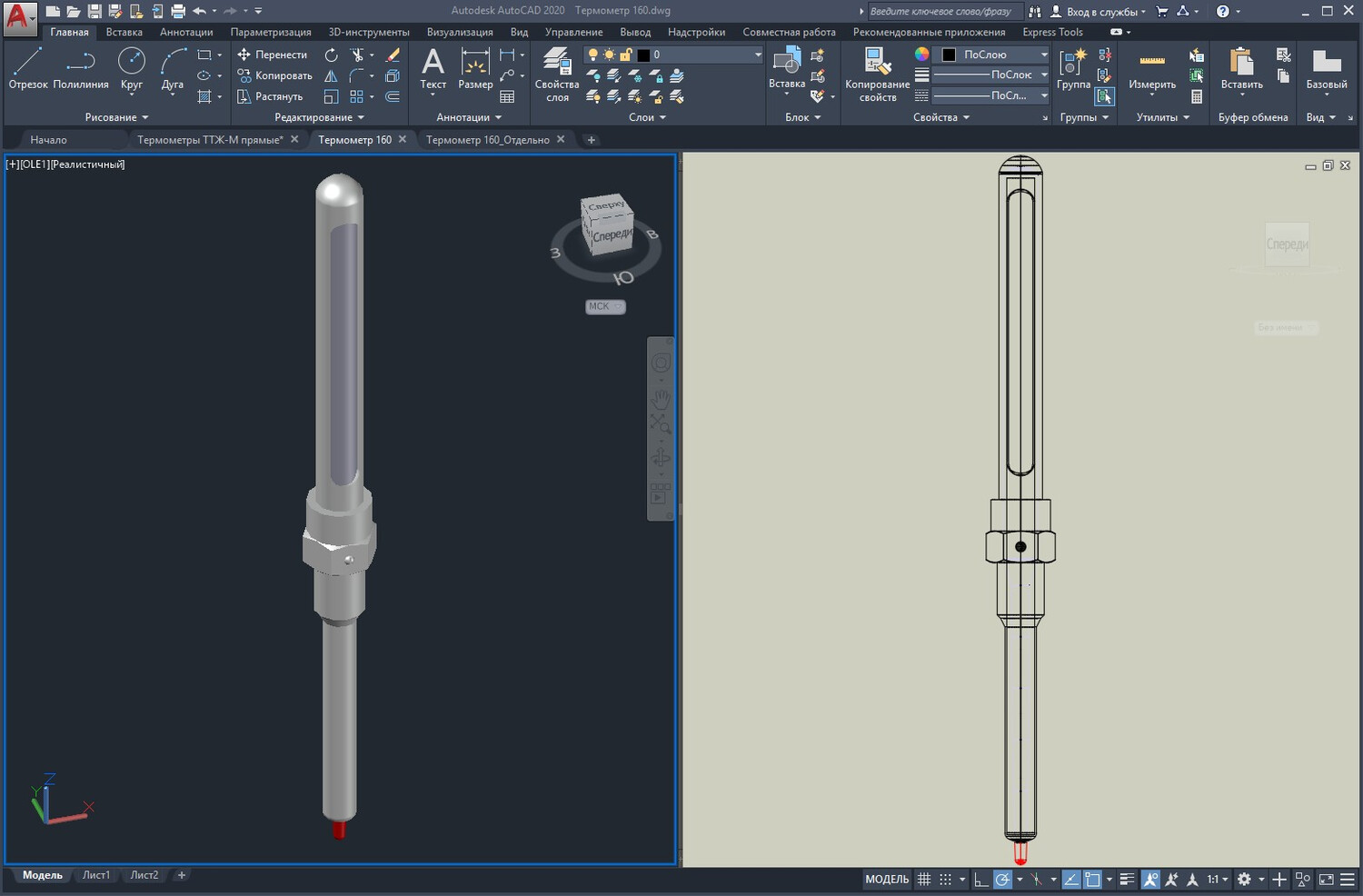Click the black color swatch in Свойства
This screenshot has width=1363, height=896.
(949, 55)
